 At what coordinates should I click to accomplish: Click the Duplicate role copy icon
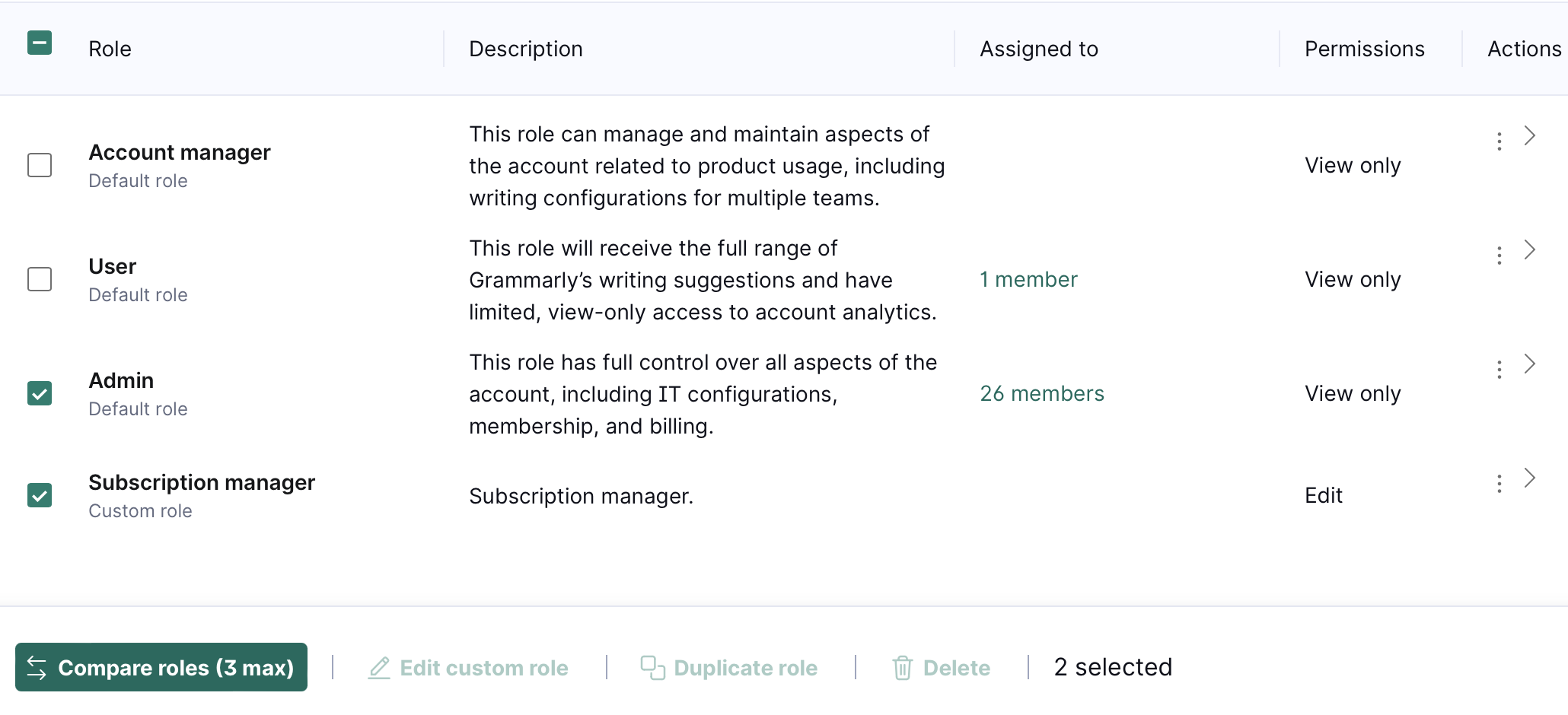point(652,668)
